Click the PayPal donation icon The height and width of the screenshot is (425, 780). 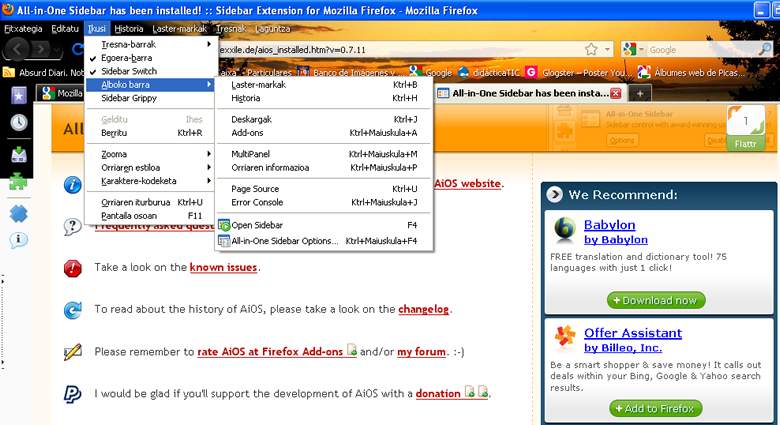pyautogui.click(x=73, y=394)
